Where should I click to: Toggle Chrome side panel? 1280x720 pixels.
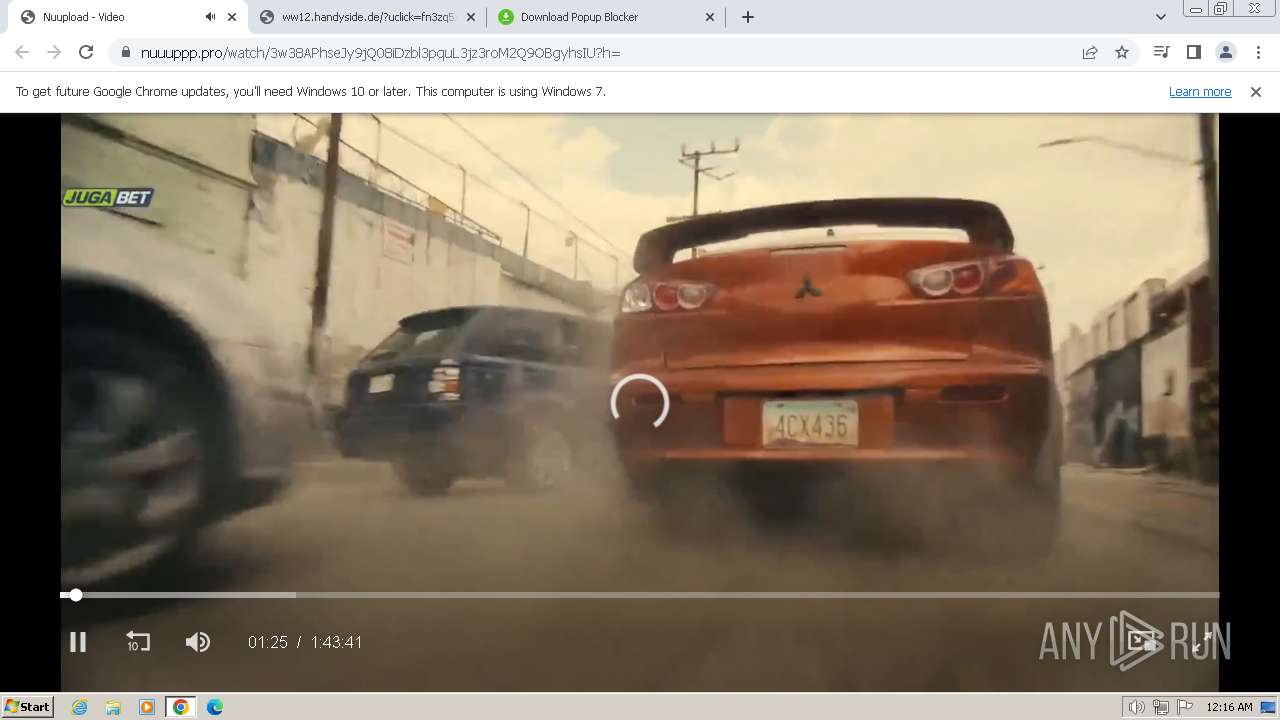(1193, 52)
